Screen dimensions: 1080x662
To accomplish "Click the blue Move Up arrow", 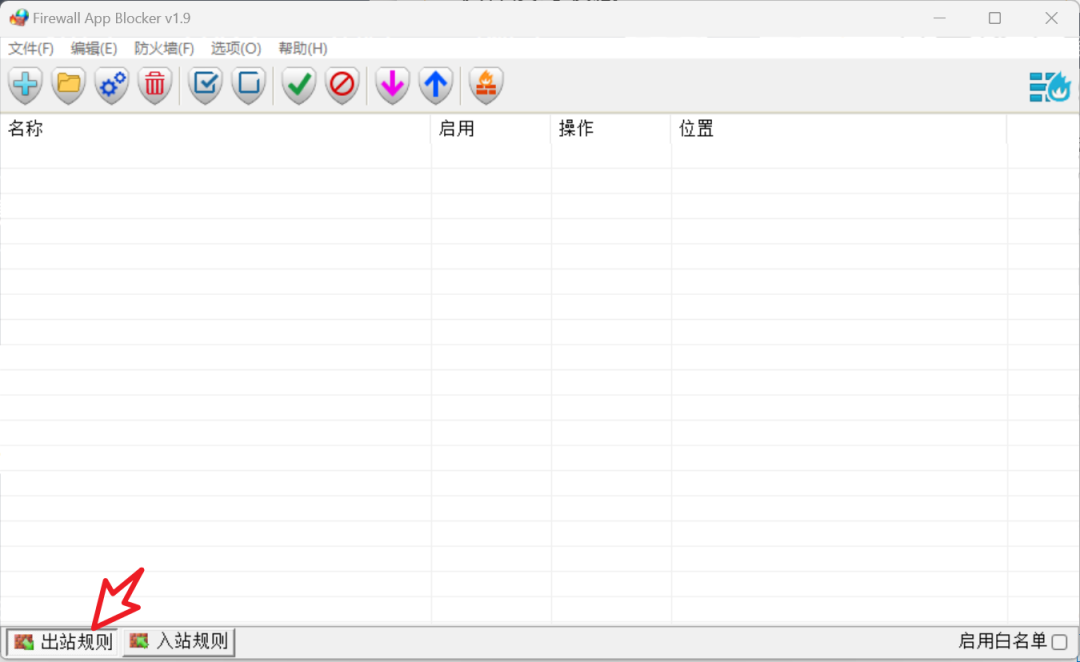I will click(435, 85).
